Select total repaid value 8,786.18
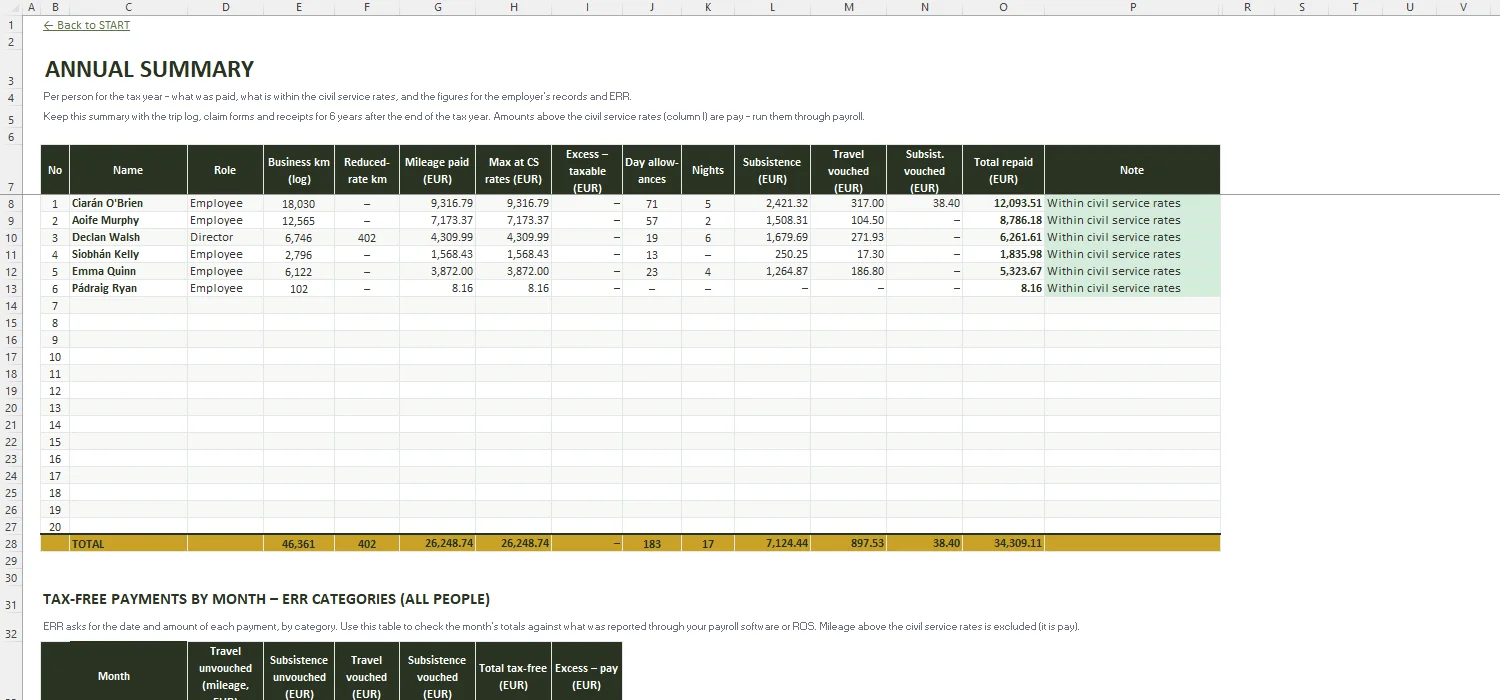The width and height of the screenshot is (1500, 700). point(1003,220)
